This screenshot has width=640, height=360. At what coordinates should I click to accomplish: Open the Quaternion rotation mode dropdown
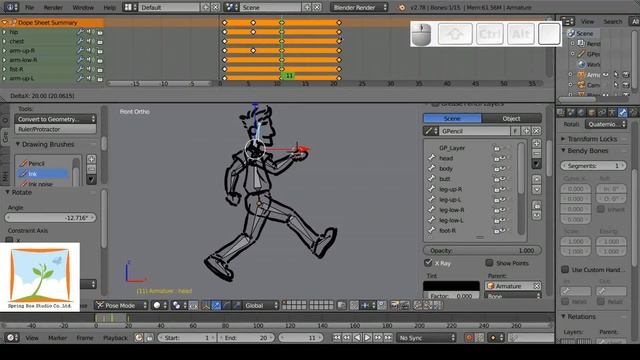coord(606,124)
